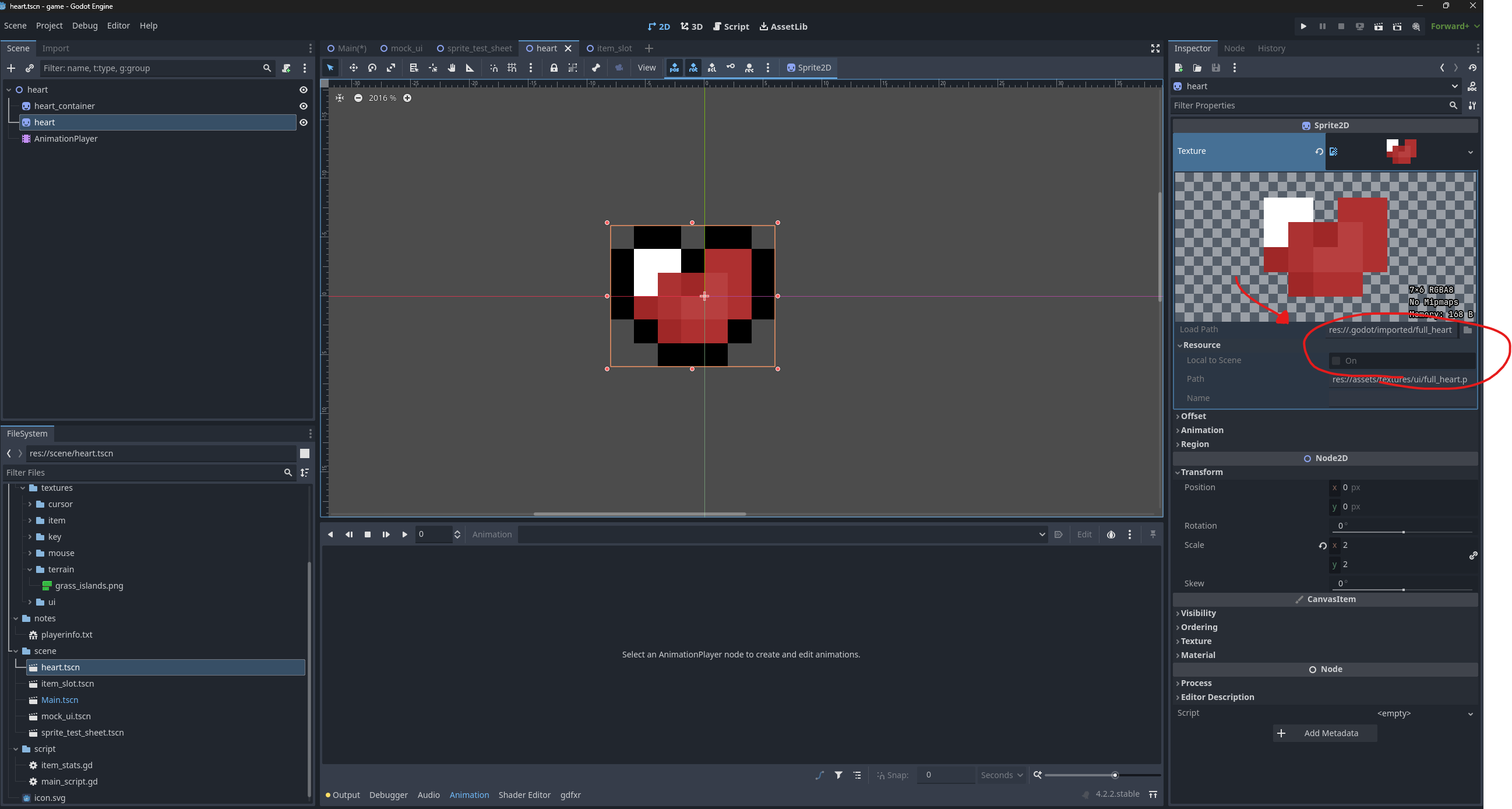Reset Scale property to default

coord(1323,546)
